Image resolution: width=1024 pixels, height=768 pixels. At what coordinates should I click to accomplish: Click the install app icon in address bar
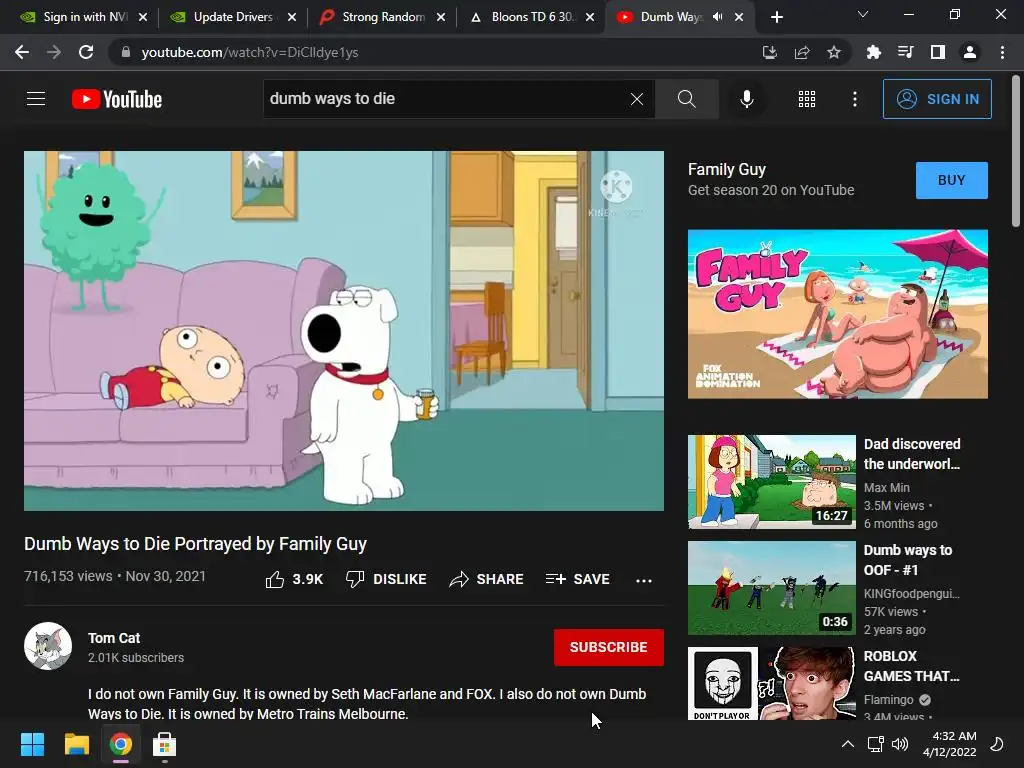(x=770, y=52)
